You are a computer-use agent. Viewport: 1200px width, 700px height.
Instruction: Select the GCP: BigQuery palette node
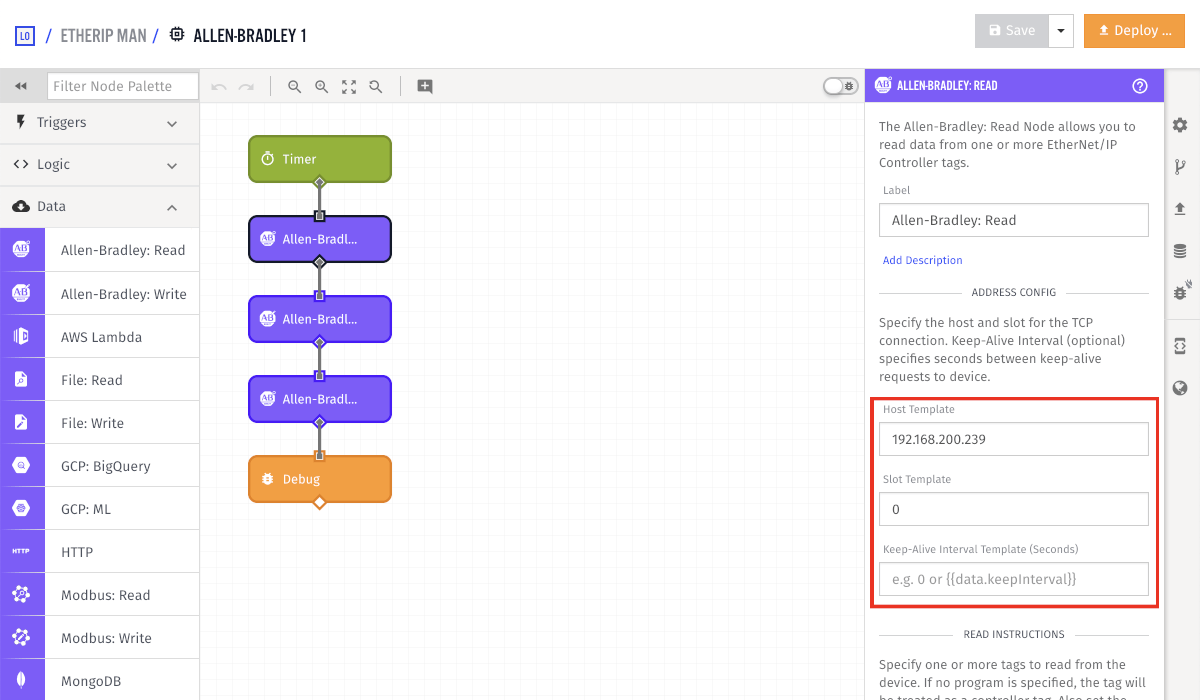100,466
